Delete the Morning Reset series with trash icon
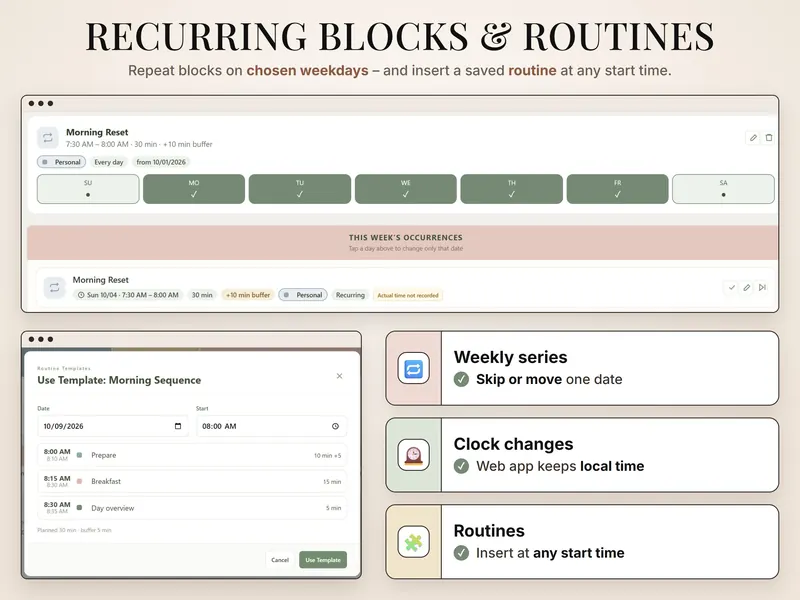The image size is (800, 600). click(769, 138)
